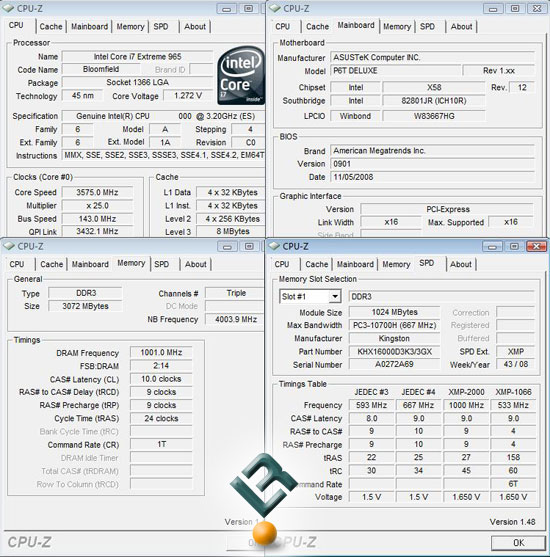Click the FSB:DRAM ratio value 2:14

(x=161, y=366)
